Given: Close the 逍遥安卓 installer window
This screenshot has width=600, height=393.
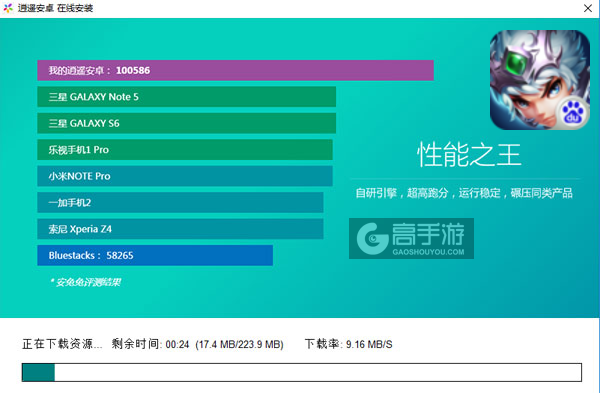Looking at the screenshot, I should pyautogui.click(x=588, y=8).
